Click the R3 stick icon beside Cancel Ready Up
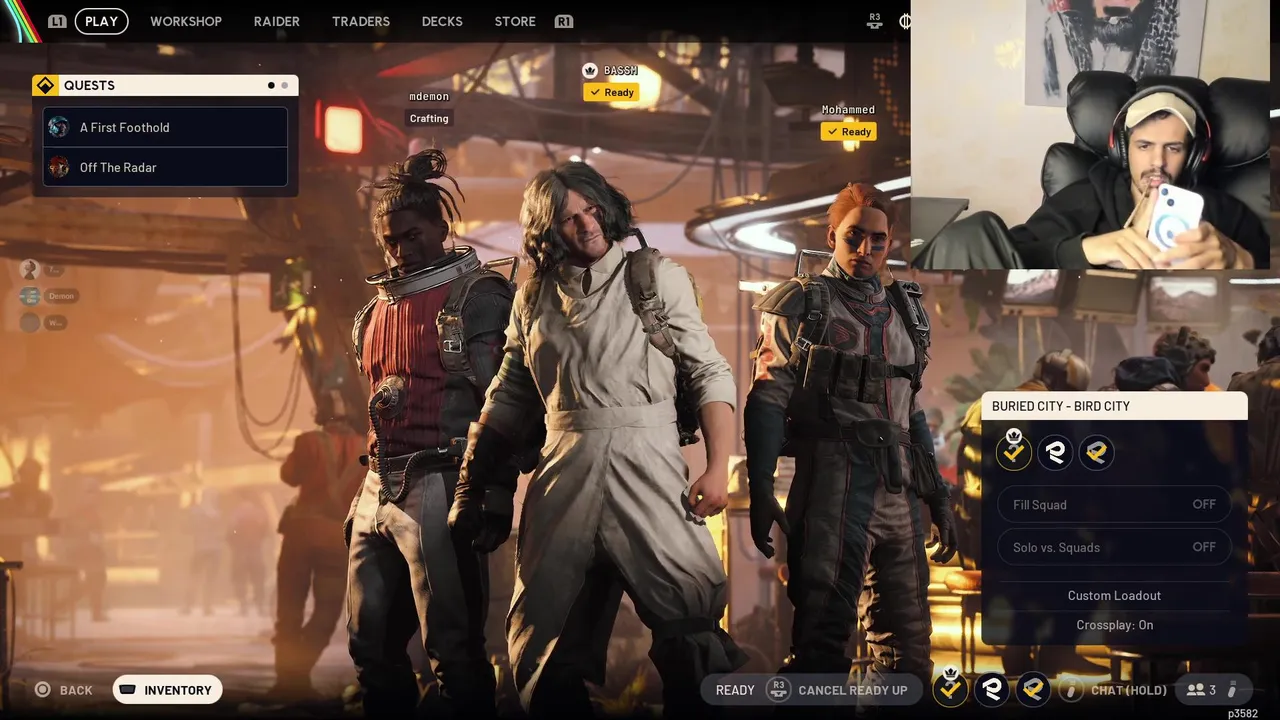Image resolution: width=1280 pixels, height=720 pixels. [778, 690]
